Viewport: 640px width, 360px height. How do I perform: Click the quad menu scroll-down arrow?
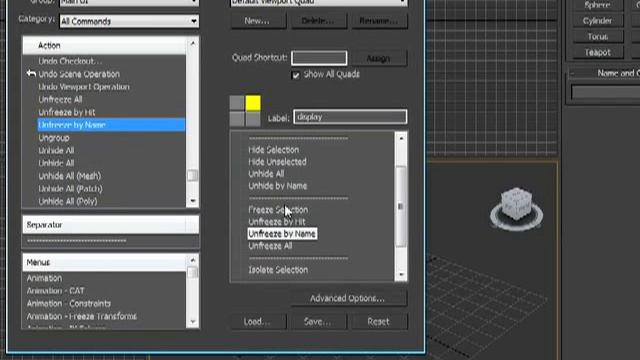click(x=401, y=275)
